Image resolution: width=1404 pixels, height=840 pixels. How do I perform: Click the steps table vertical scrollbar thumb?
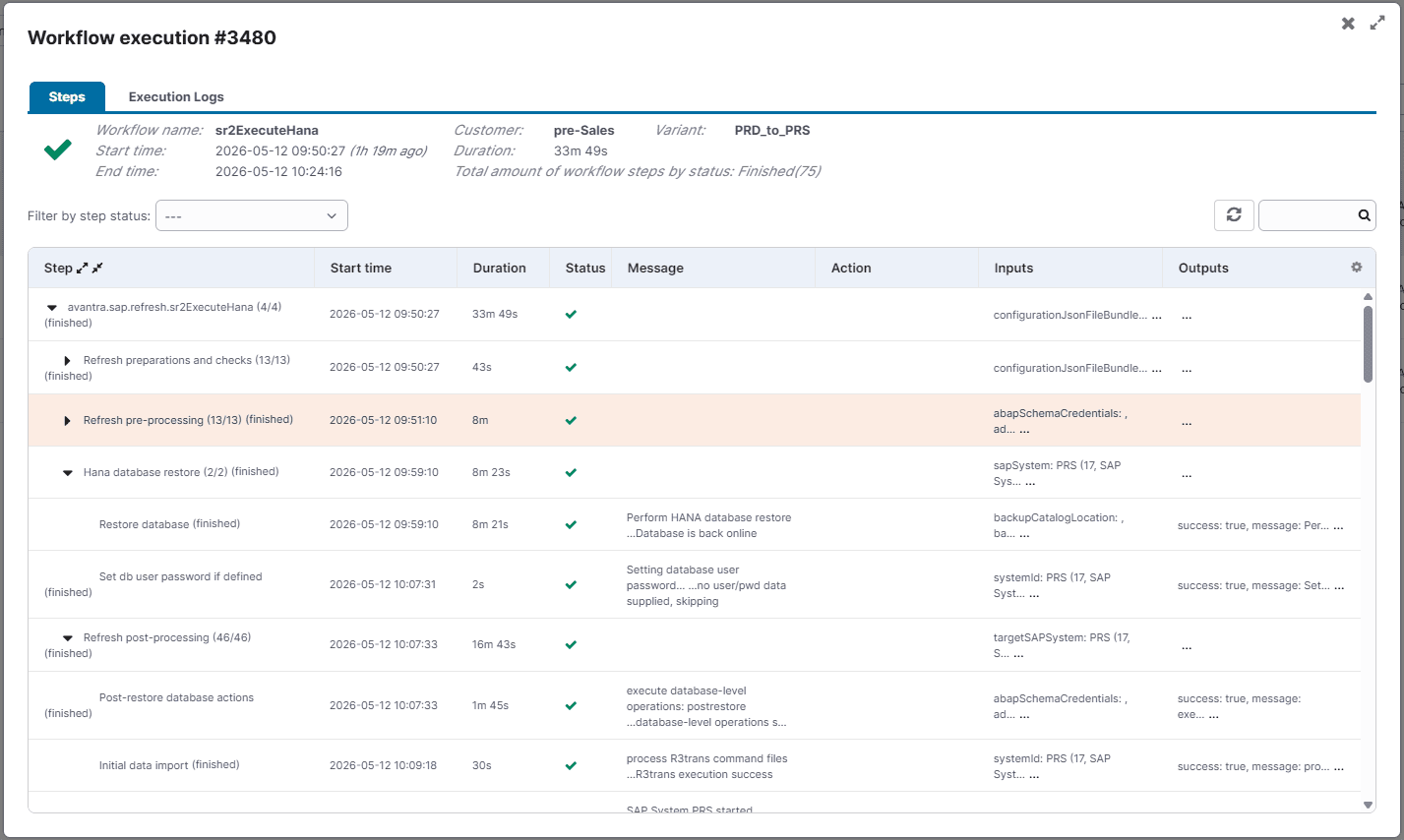click(1368, 344)
